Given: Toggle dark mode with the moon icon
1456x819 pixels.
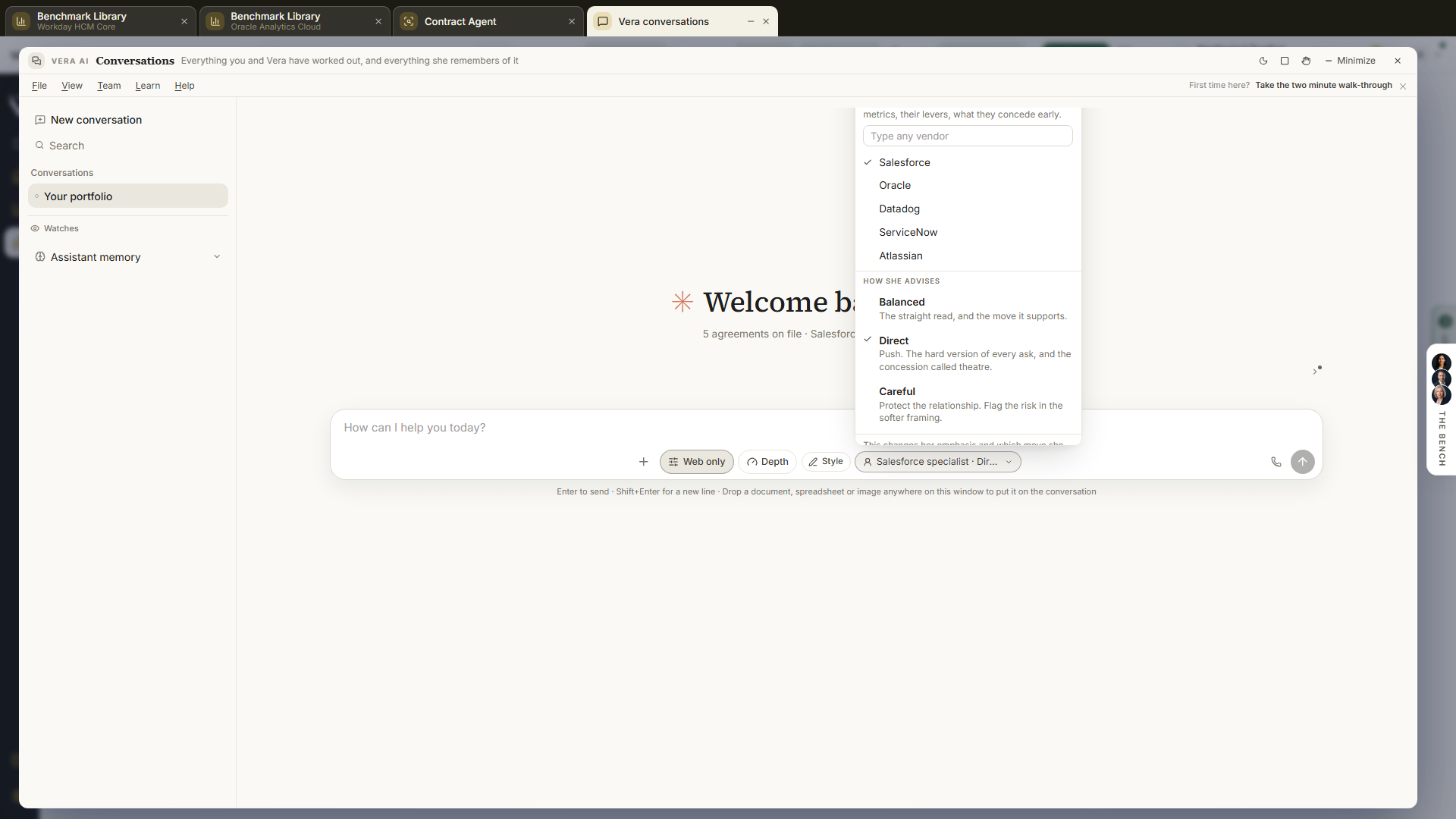Looking at the screenshot, I should [x=1263, y=61].
